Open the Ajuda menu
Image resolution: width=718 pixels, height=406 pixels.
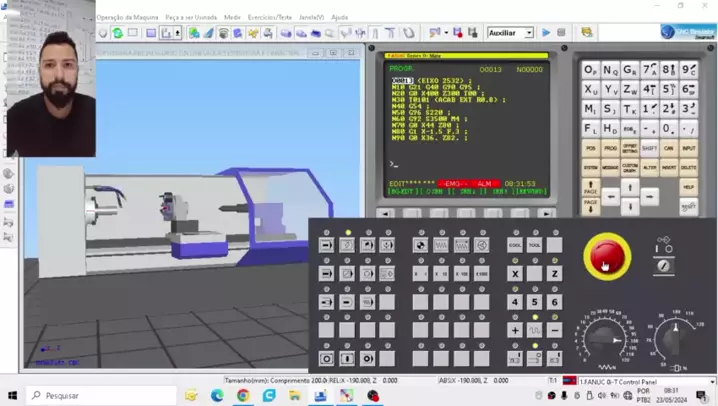339,17
